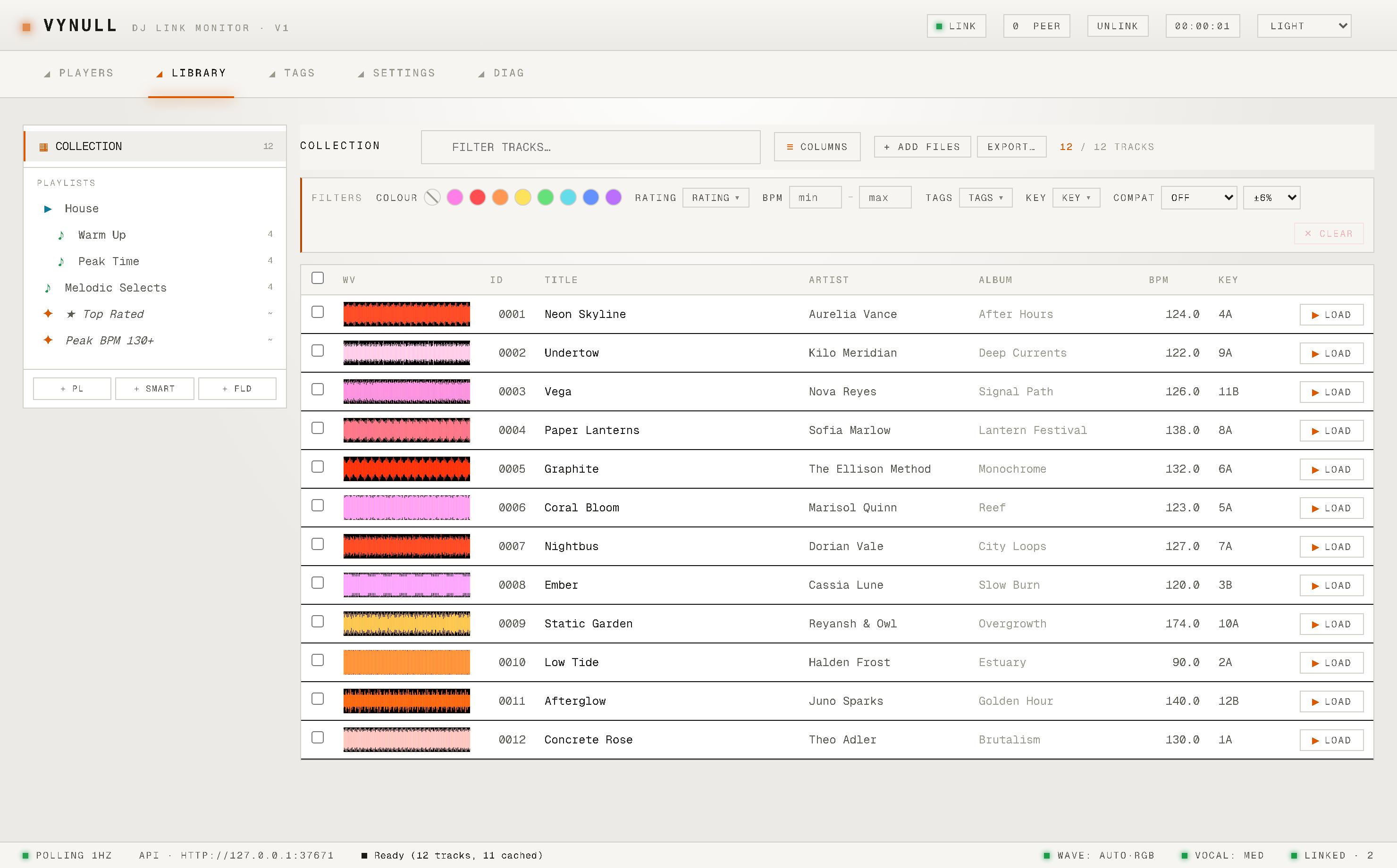Open the LIGHT theme dropdown
Viewport: 1397px width, 868px height.
pyautogui.click(x=1304, y=26)
